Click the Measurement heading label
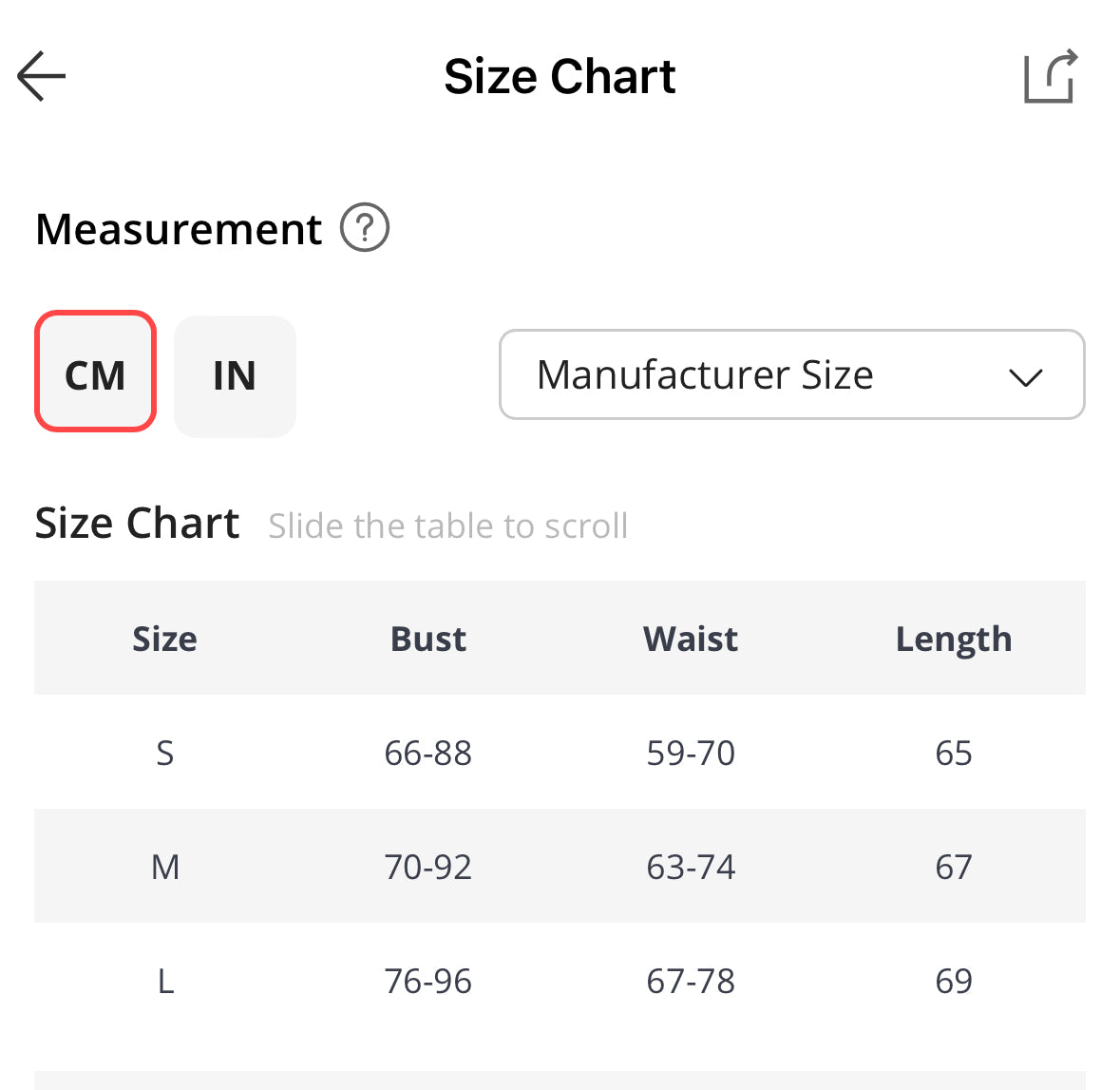 click(179, 229)
